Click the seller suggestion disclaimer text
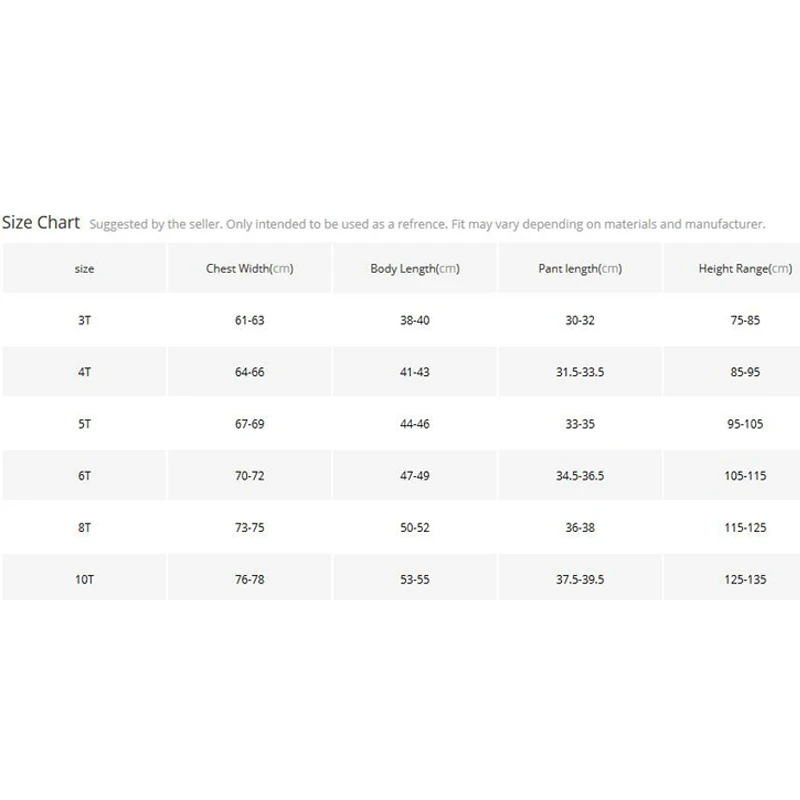 pyautogui.click(x=428, y=224)
